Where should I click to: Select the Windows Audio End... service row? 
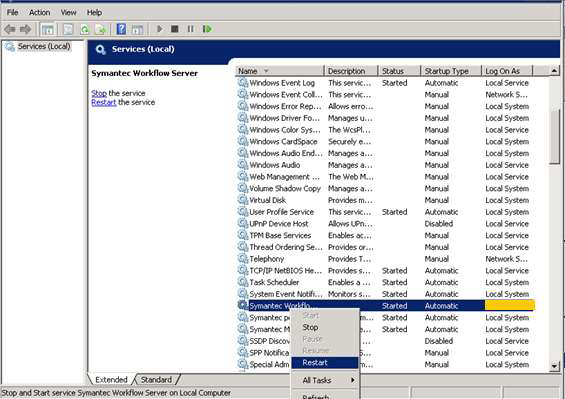pyautogui.click(x=386, y=154)
